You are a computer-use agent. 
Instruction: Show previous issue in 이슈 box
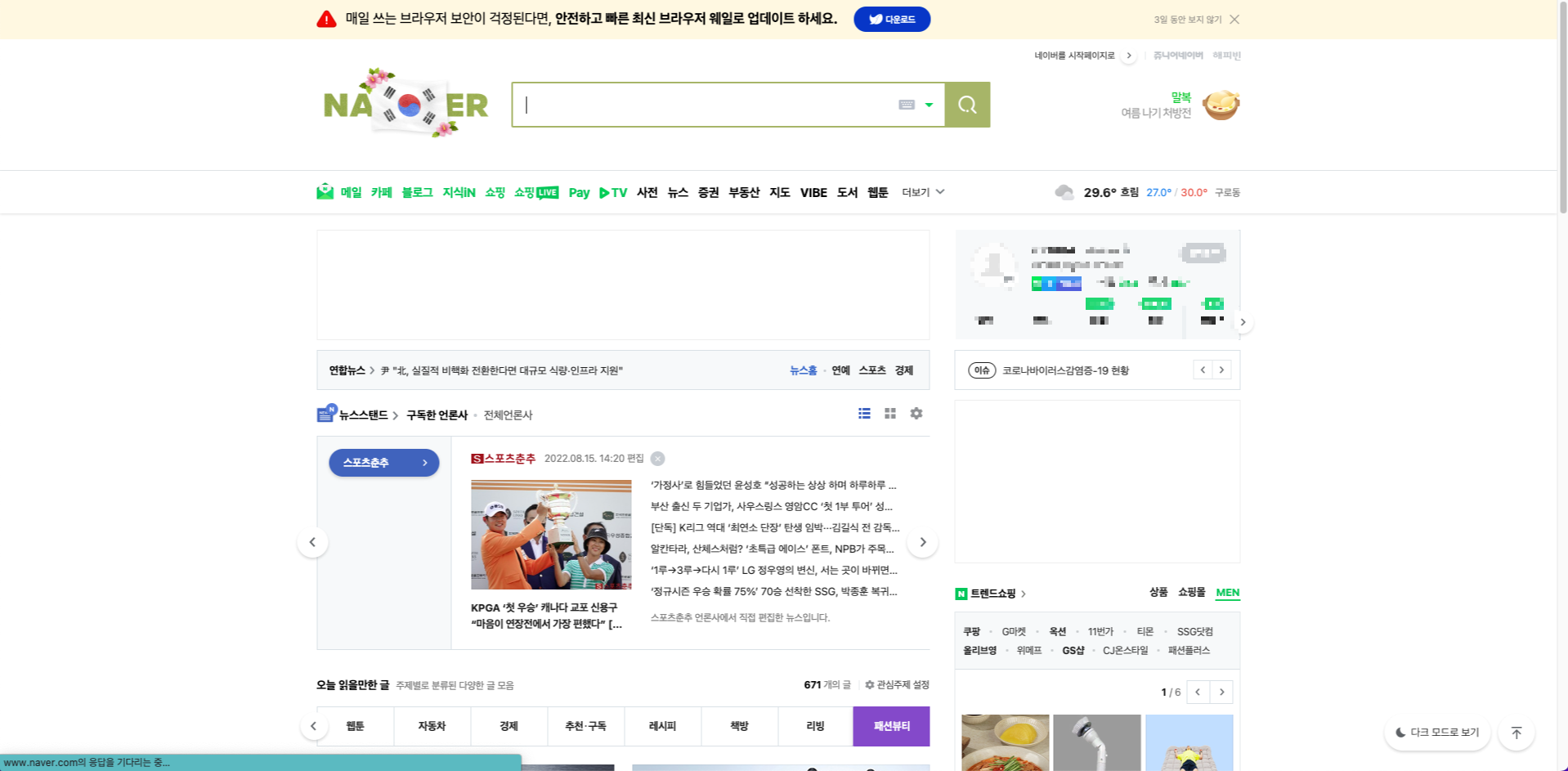coord(1203,370)
